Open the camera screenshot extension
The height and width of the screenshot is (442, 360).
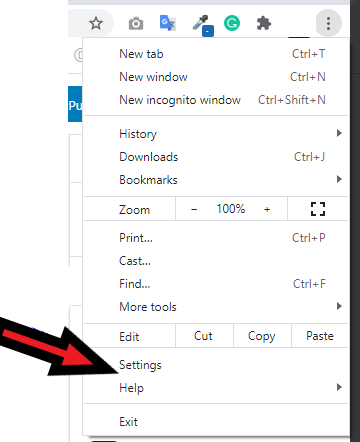click(x=136, y=24)
